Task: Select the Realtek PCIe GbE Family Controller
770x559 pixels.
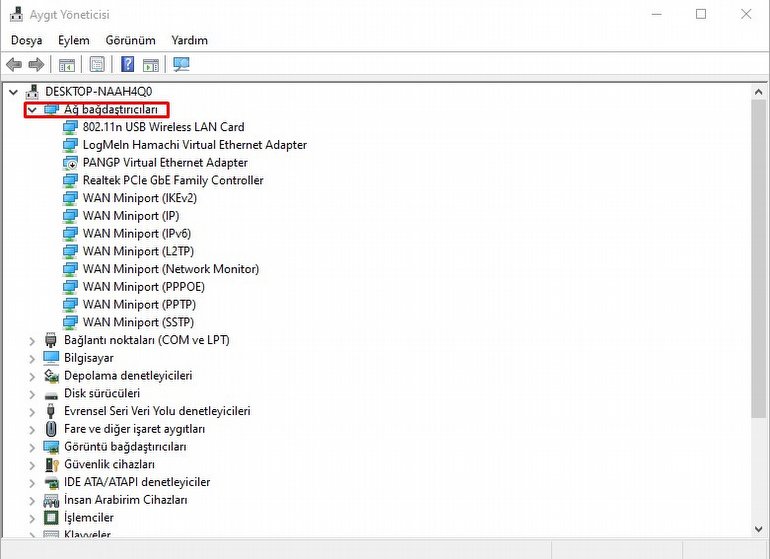Action: pyautogui.click(x=172, y=180)
